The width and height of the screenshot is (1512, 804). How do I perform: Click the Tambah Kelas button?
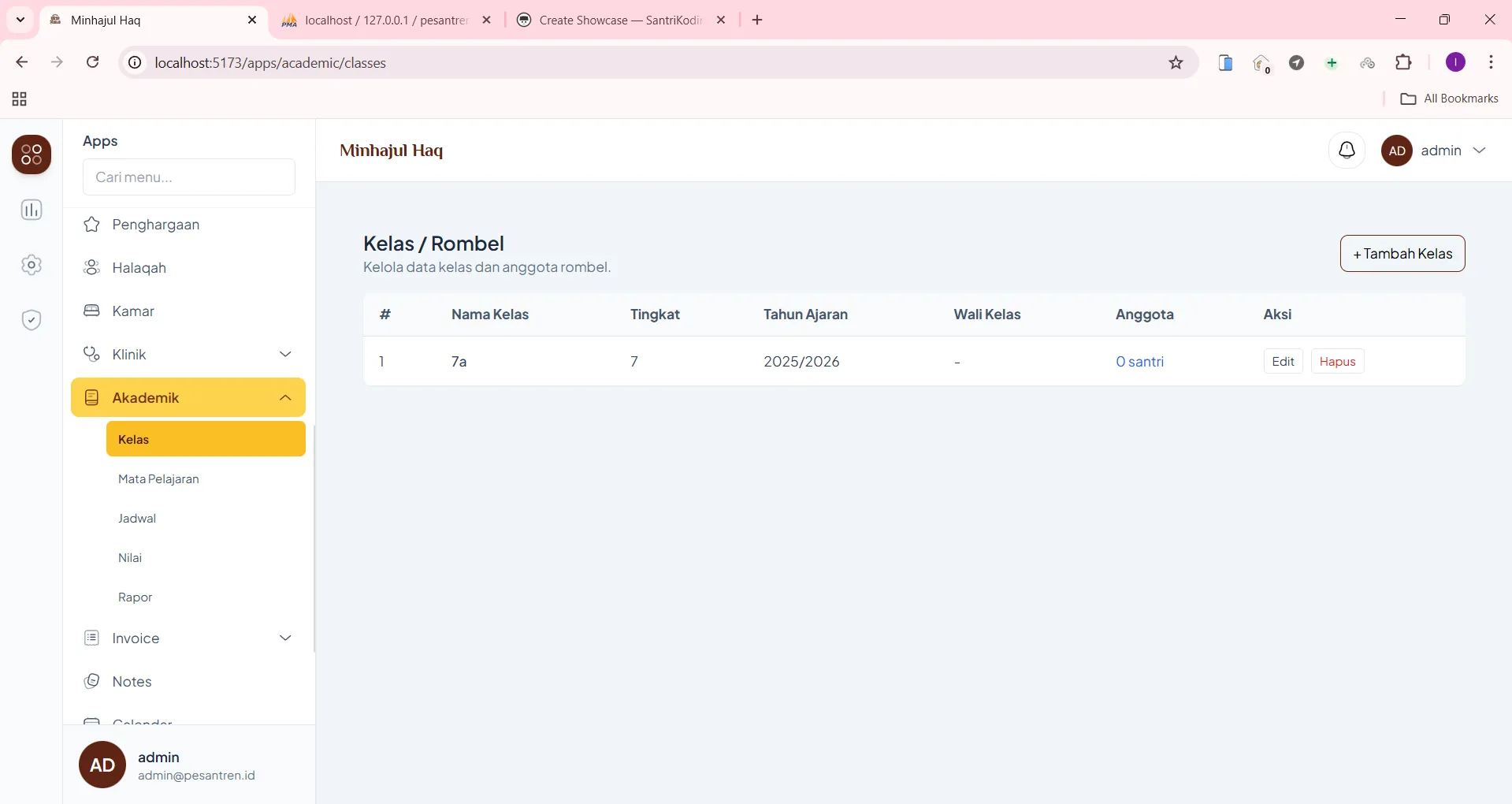(1402, 254)
